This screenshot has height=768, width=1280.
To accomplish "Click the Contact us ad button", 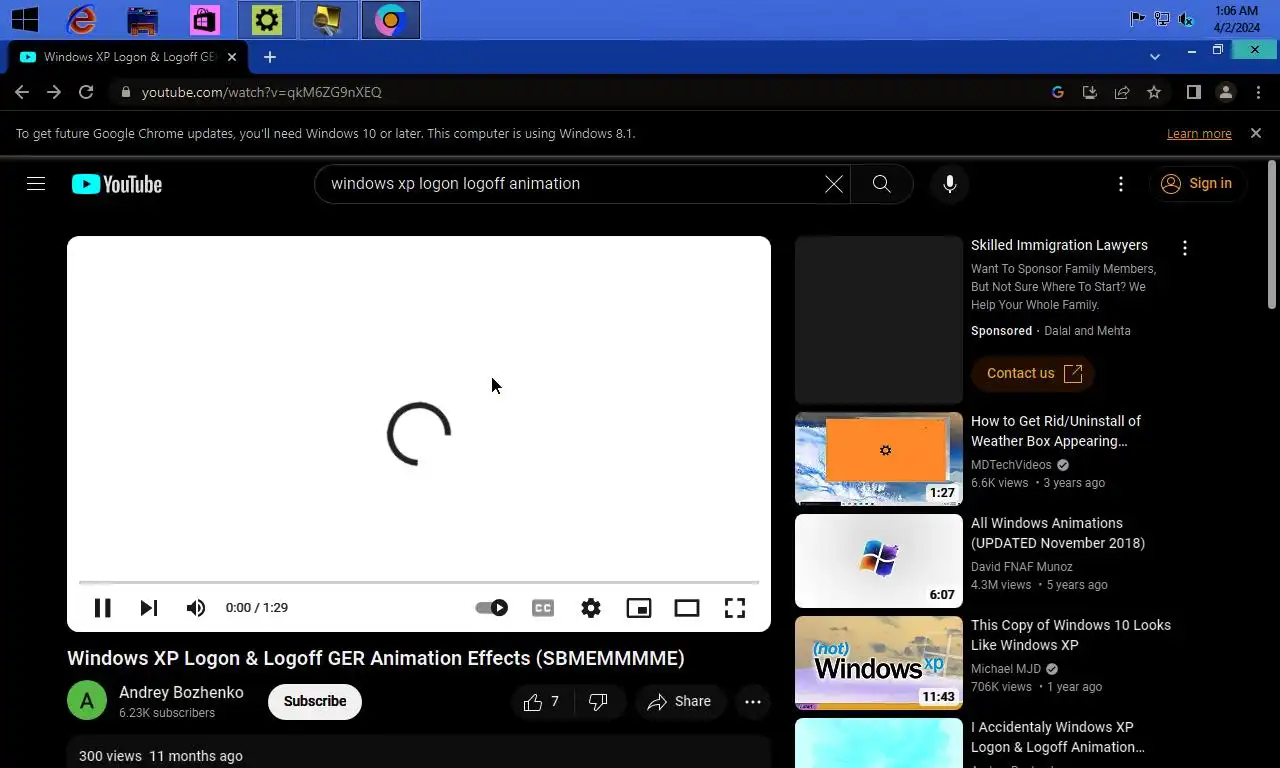I will (1033, 373).
